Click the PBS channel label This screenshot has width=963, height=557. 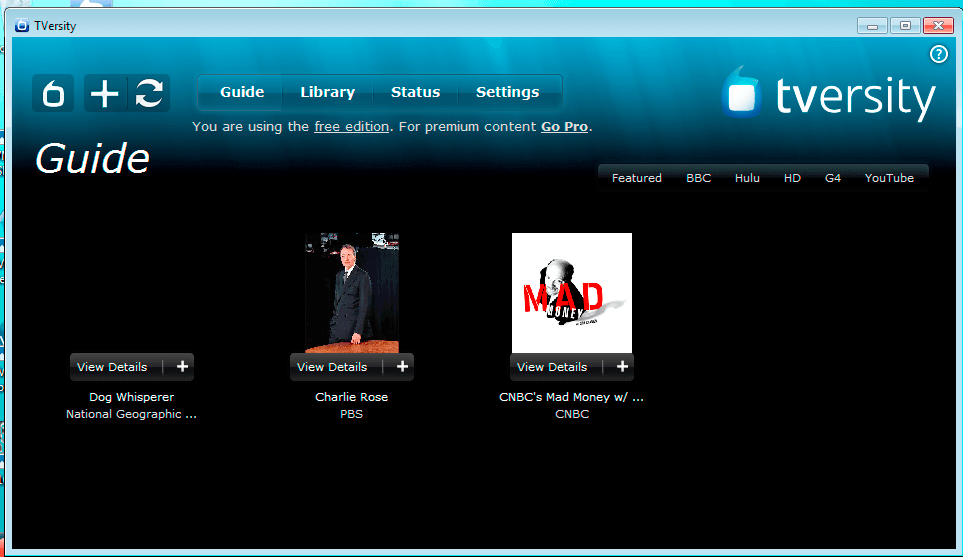[351, 414]
